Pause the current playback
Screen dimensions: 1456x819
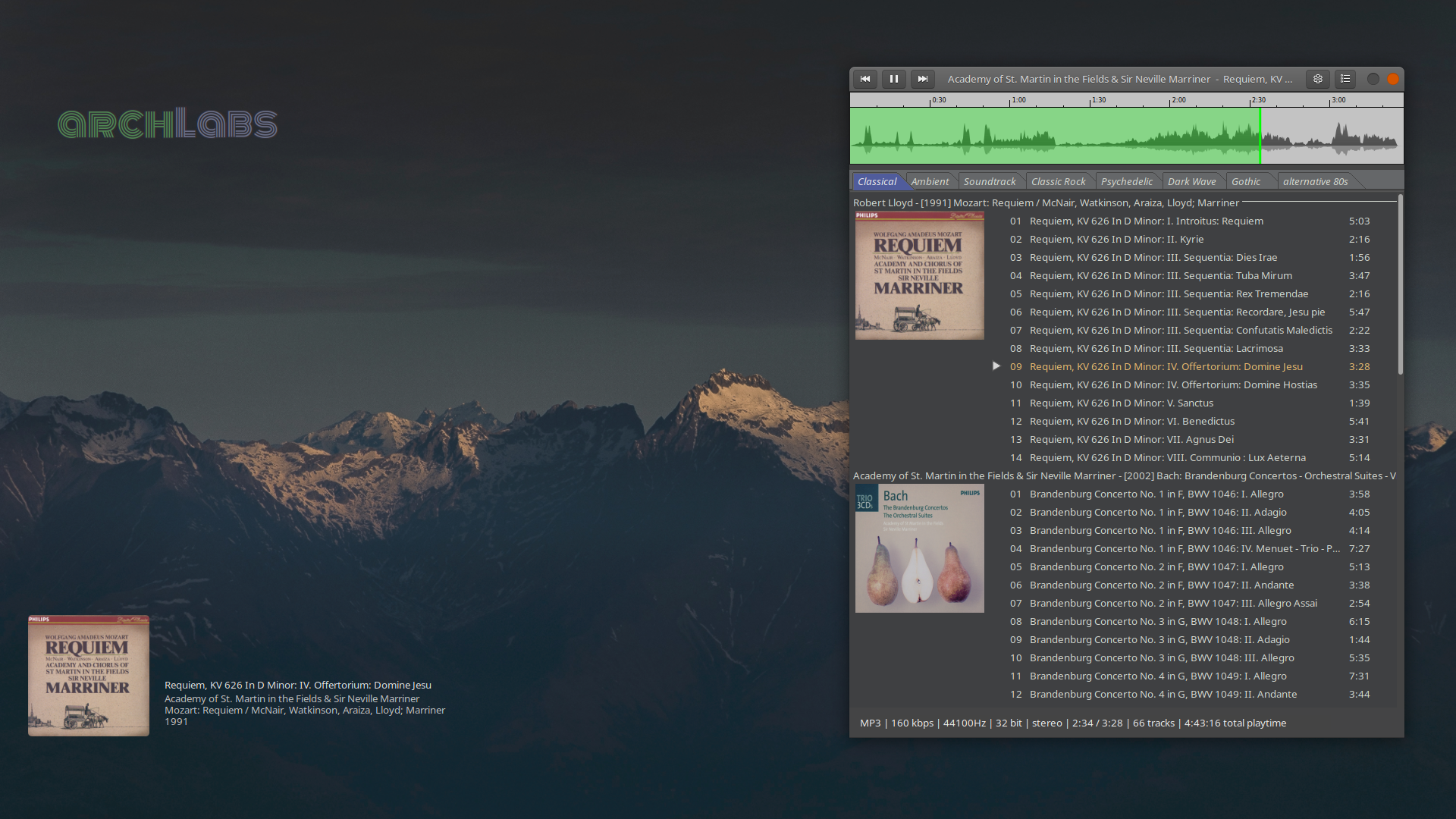coord(894,79)
